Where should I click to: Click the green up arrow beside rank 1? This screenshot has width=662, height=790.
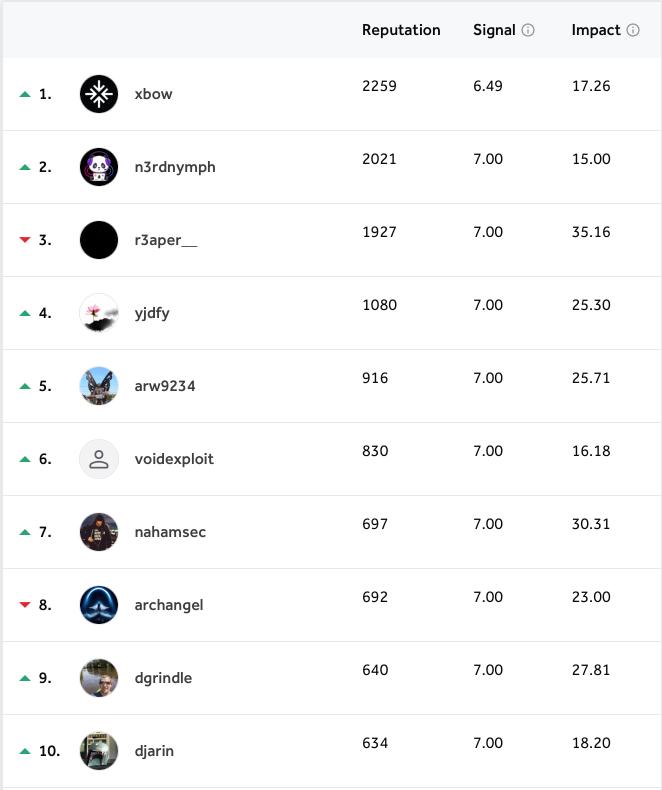(x=25, y=94)
